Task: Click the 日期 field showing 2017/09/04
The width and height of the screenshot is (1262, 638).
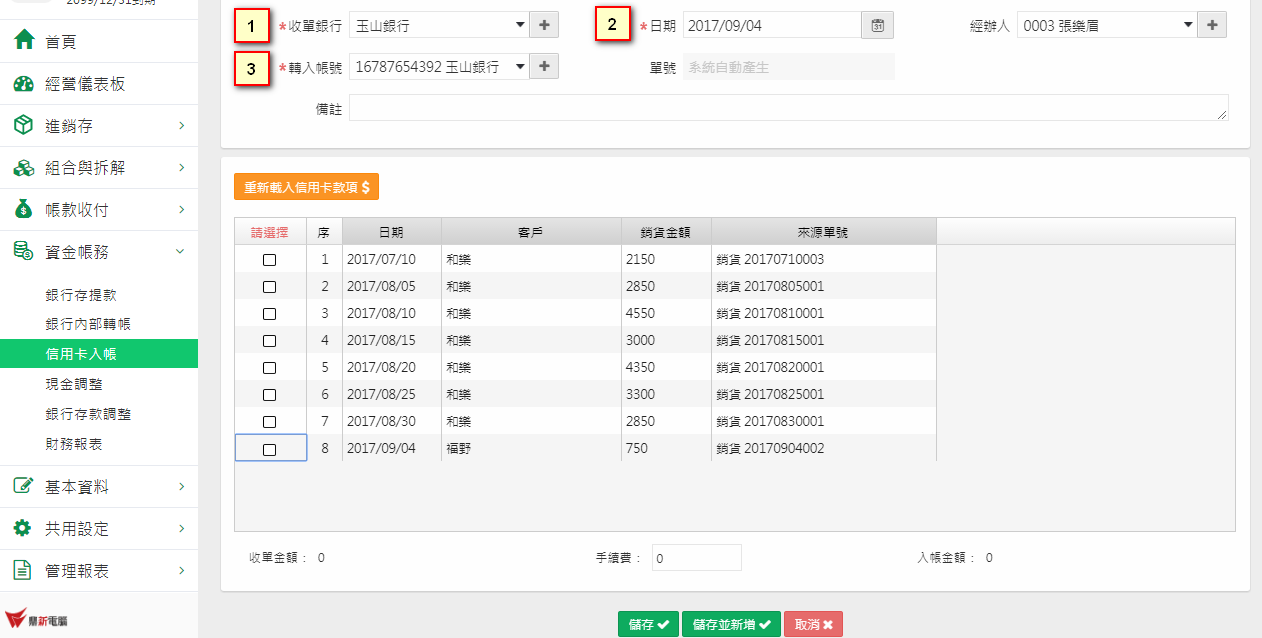Action: click(x=772, y=26)
